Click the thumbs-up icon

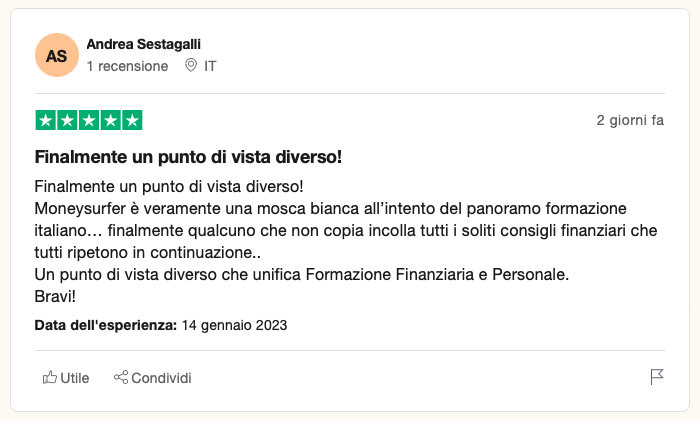click(50, 377)
